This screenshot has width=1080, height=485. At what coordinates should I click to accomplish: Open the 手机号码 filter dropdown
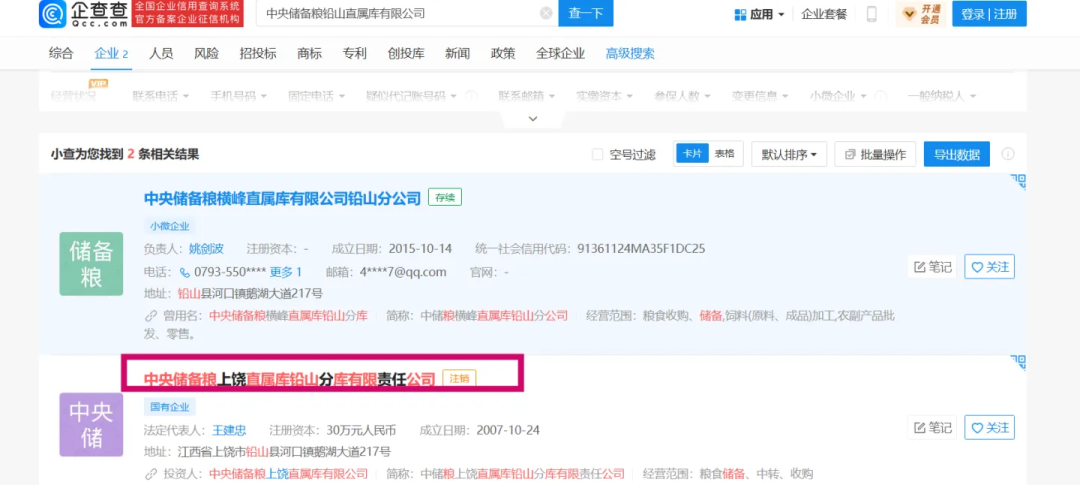click(x=238, y=96)
